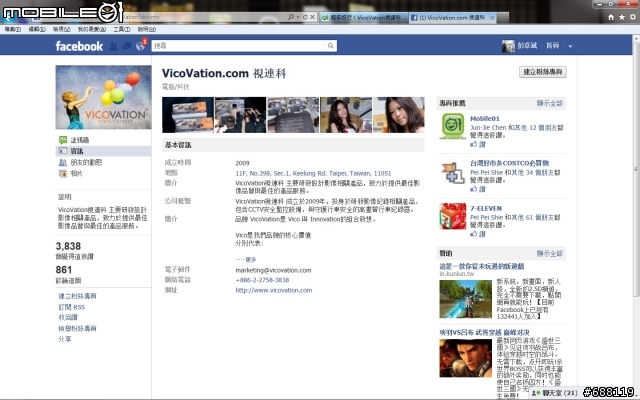Screen dimensions: 640x400
Task: Click the Mobile01 green page icon
Action: 453,126
